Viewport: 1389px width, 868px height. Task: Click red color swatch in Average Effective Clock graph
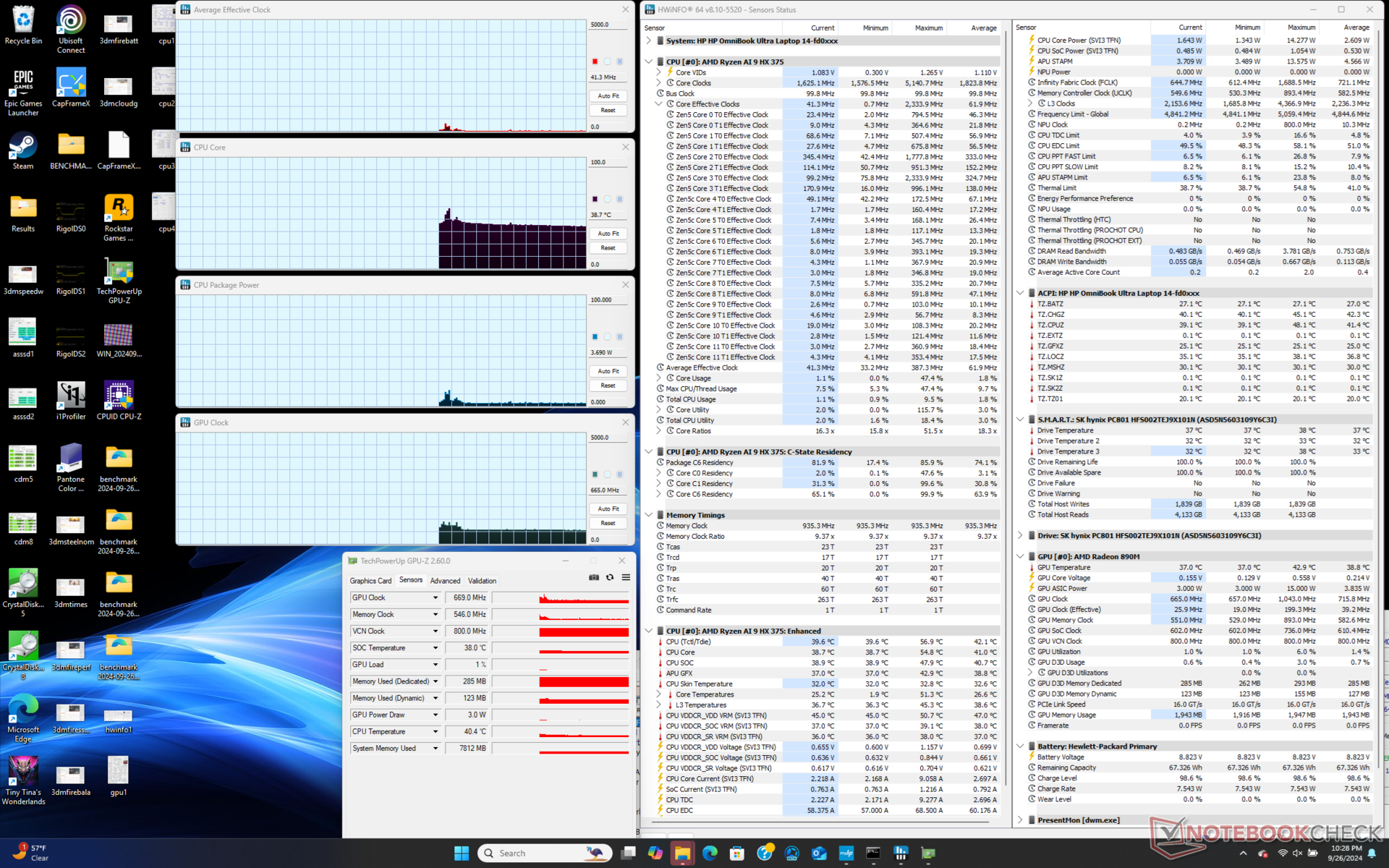[x=595, y=61]
